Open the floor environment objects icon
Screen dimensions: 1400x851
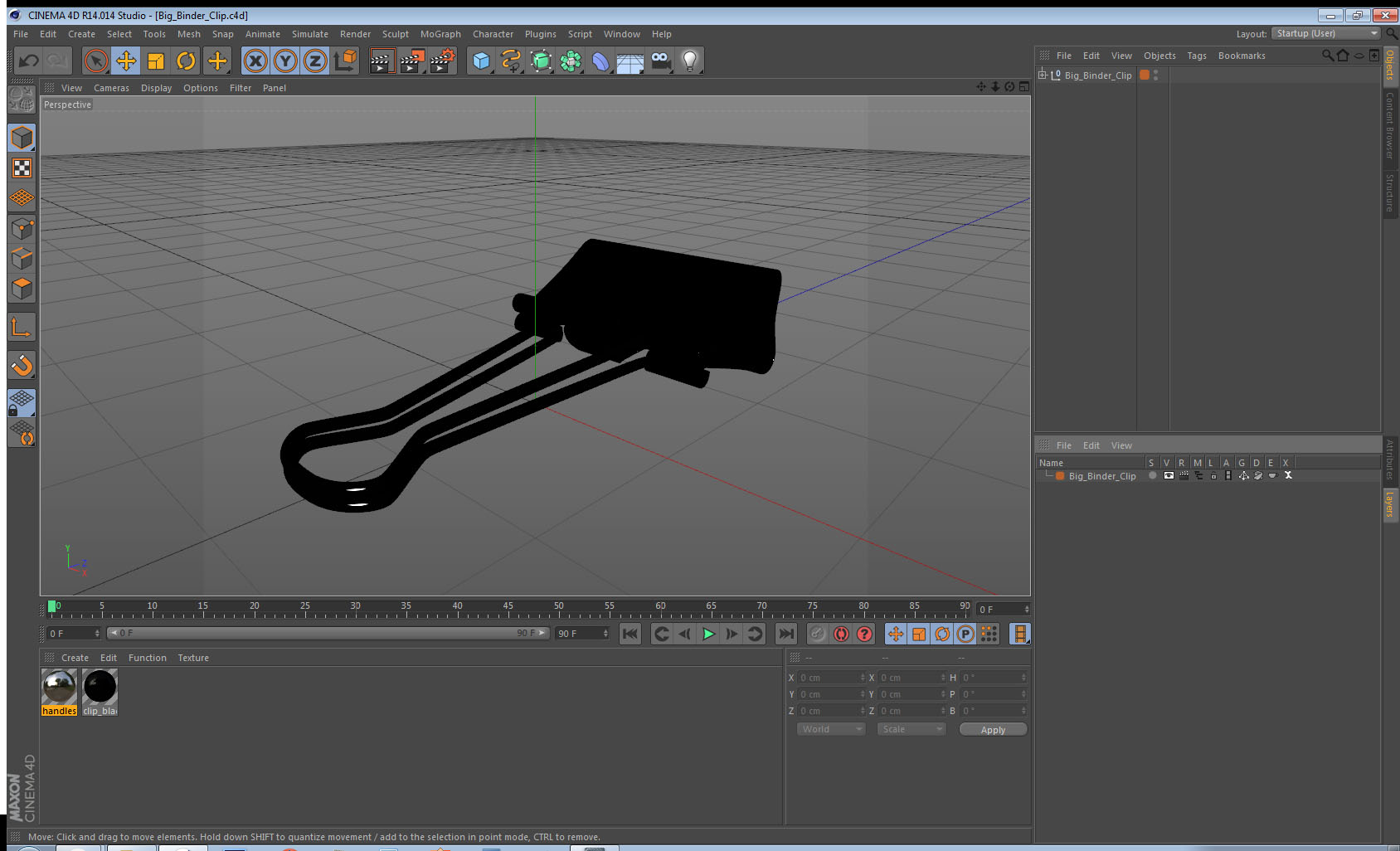(630, 61)
